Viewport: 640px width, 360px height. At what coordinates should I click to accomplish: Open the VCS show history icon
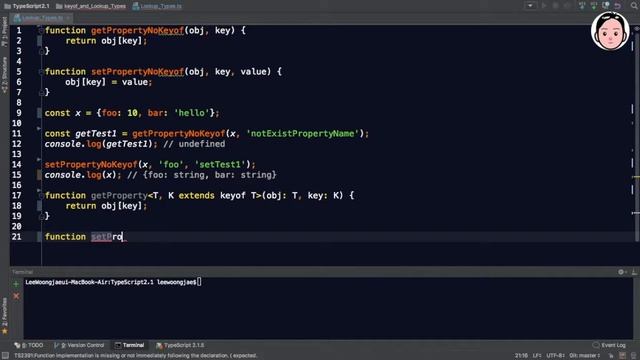tap(606, 6)
